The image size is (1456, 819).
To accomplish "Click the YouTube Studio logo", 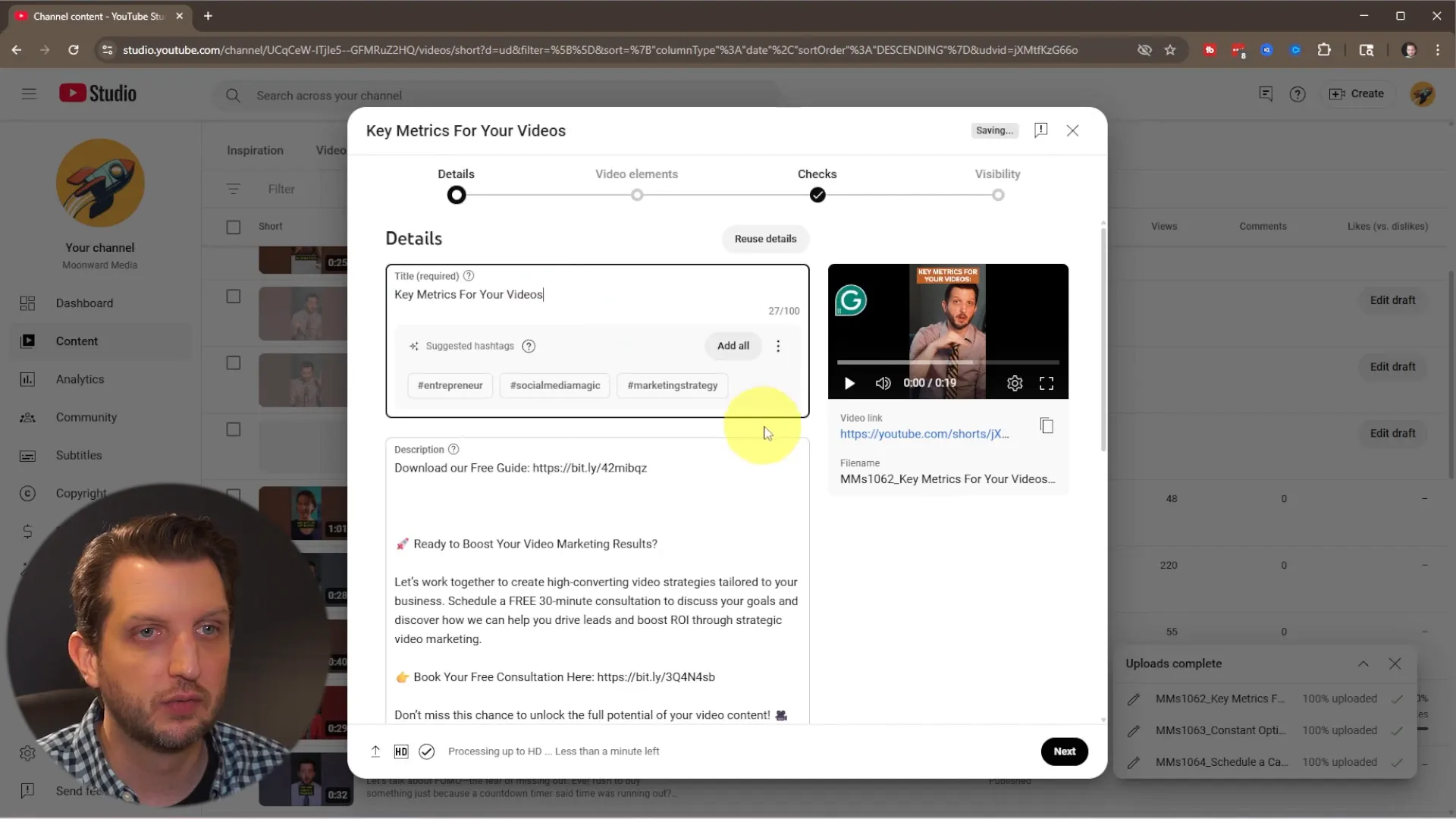I will (x=98, y=93).
